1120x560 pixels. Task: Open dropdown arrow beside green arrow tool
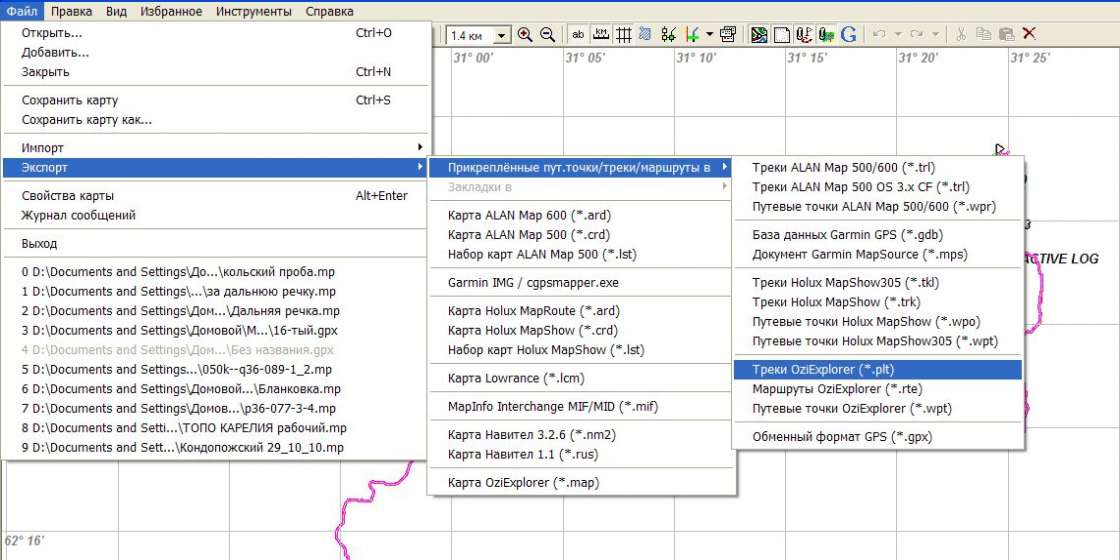tap(709, 35)
